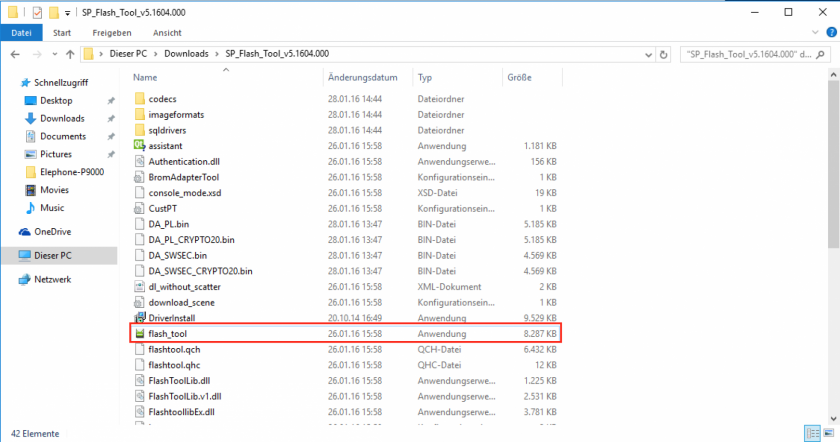Open the Freigeben ribbon tab
Screen dimensions: 840x442
(111, 33)
